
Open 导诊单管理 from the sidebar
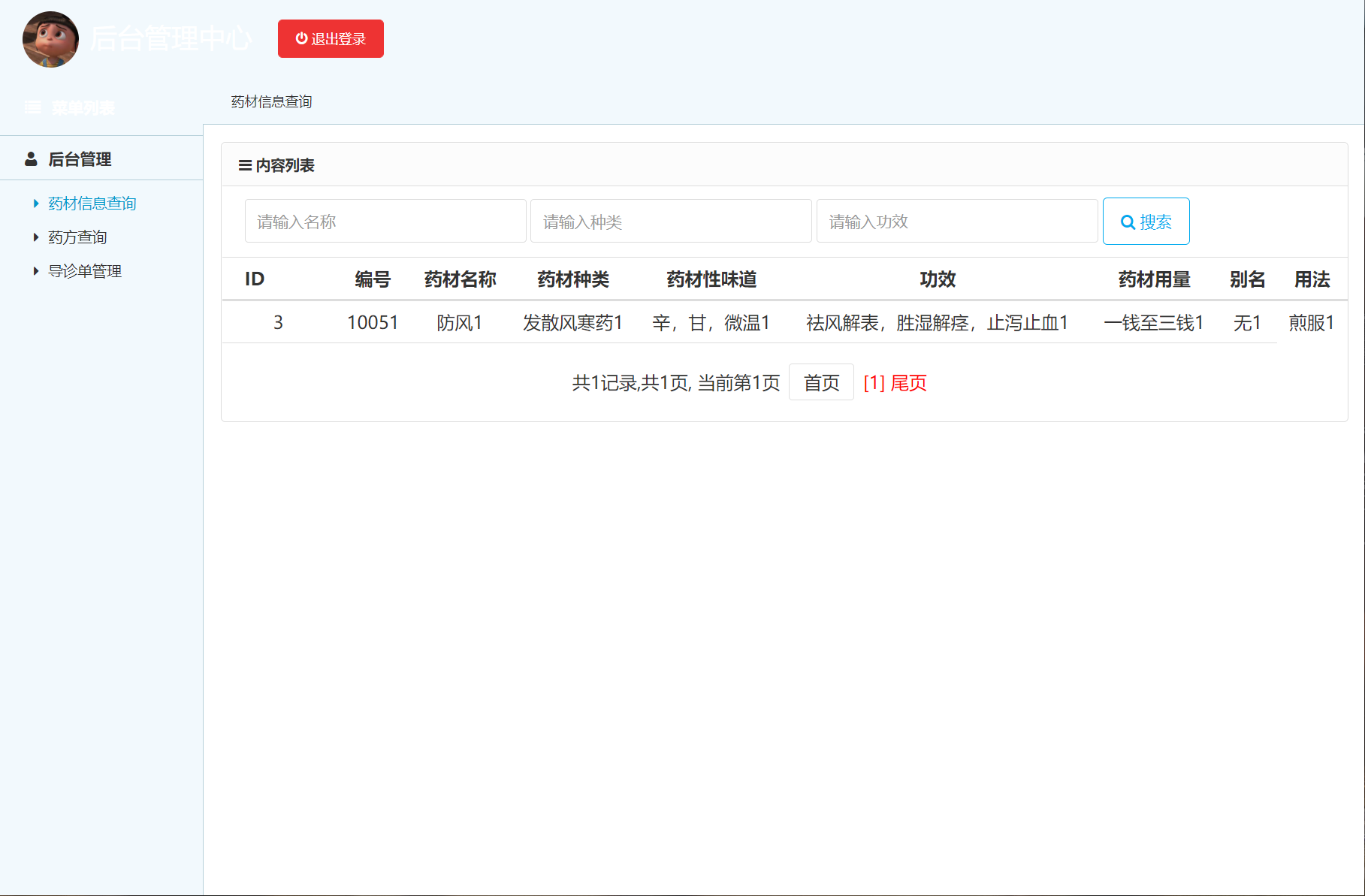[84, 270]
